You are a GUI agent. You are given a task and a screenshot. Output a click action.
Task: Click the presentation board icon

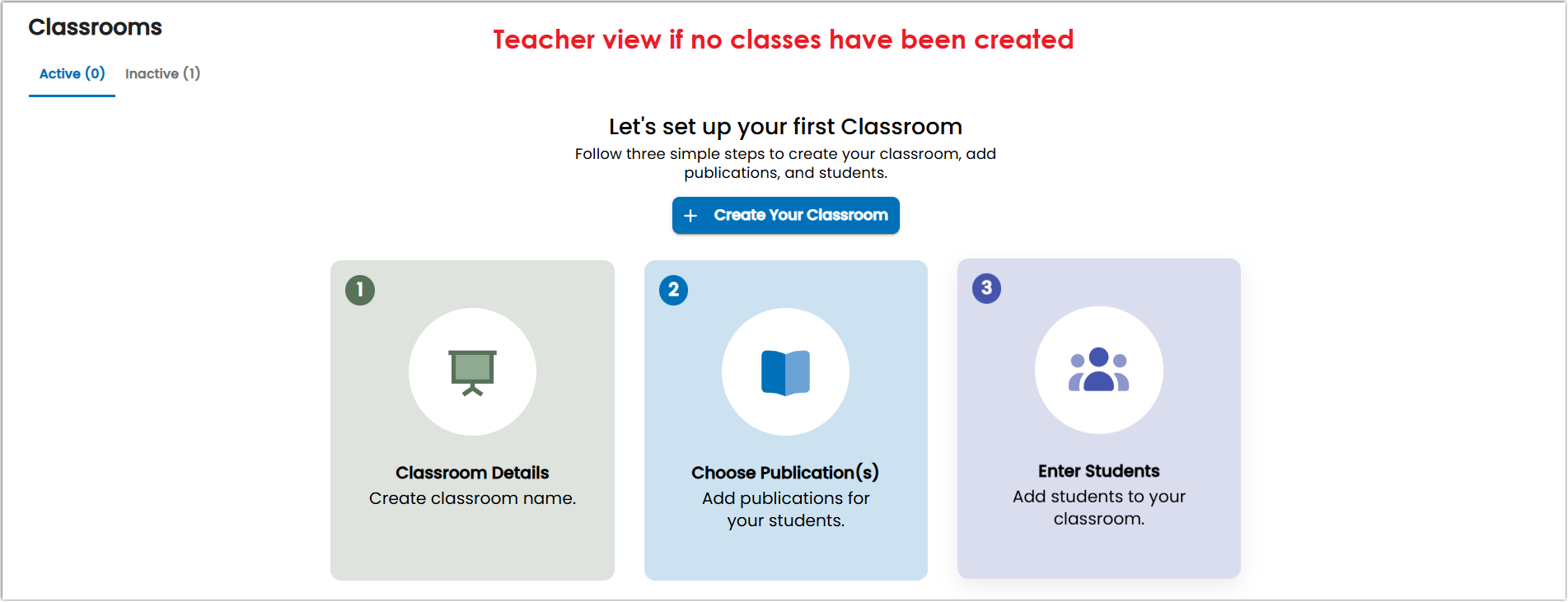point(472,373)
